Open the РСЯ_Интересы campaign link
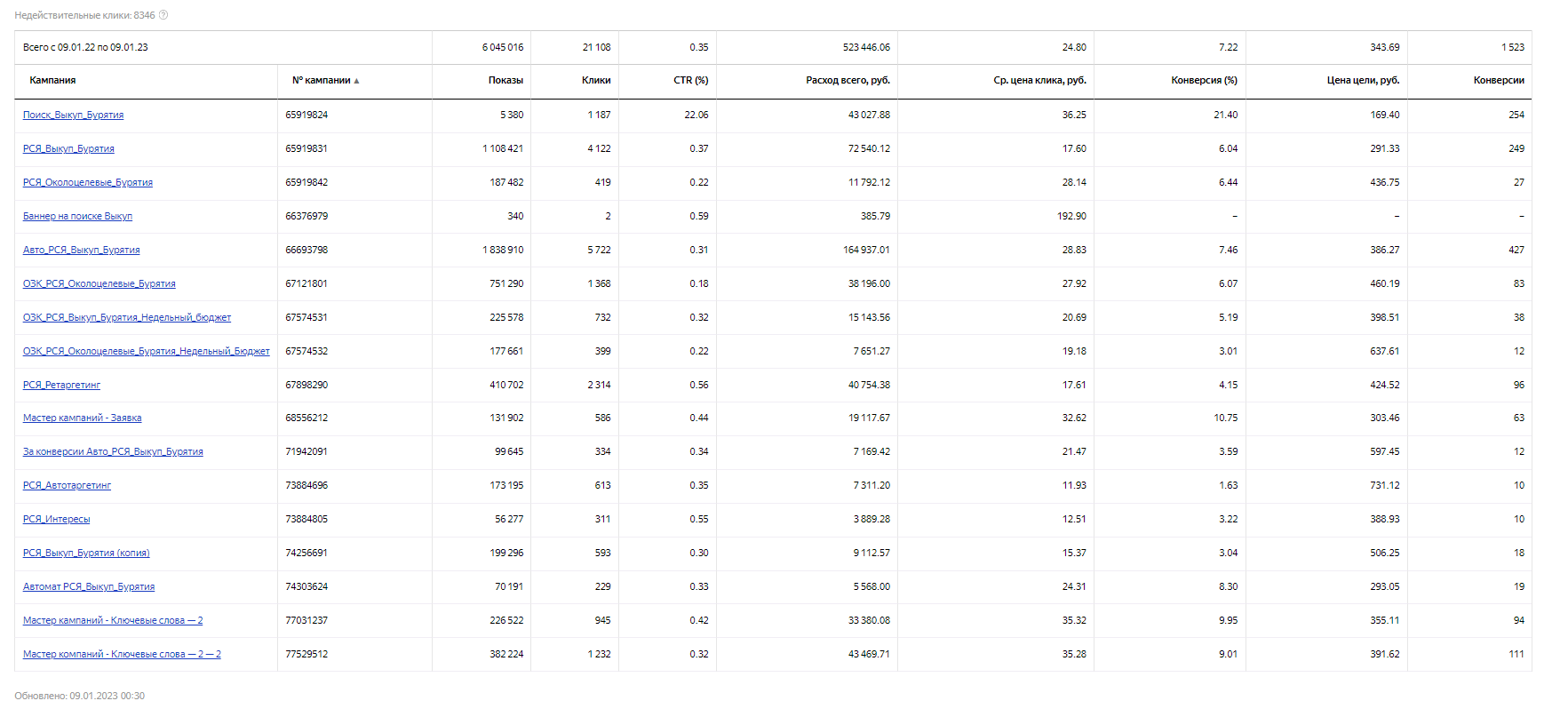 tap(56, 519)
